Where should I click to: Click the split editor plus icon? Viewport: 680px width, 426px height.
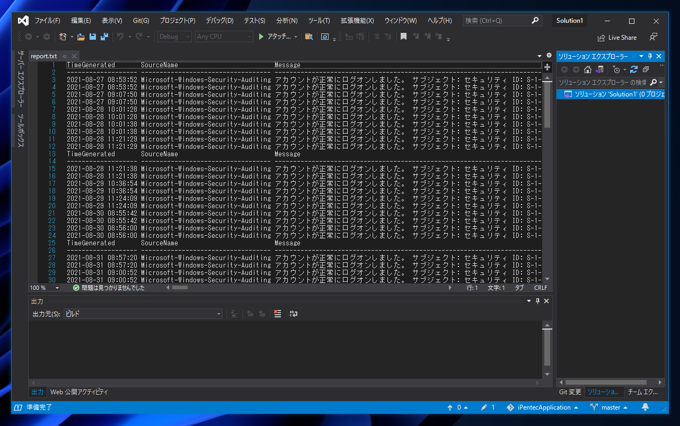[x=547, y=67]
